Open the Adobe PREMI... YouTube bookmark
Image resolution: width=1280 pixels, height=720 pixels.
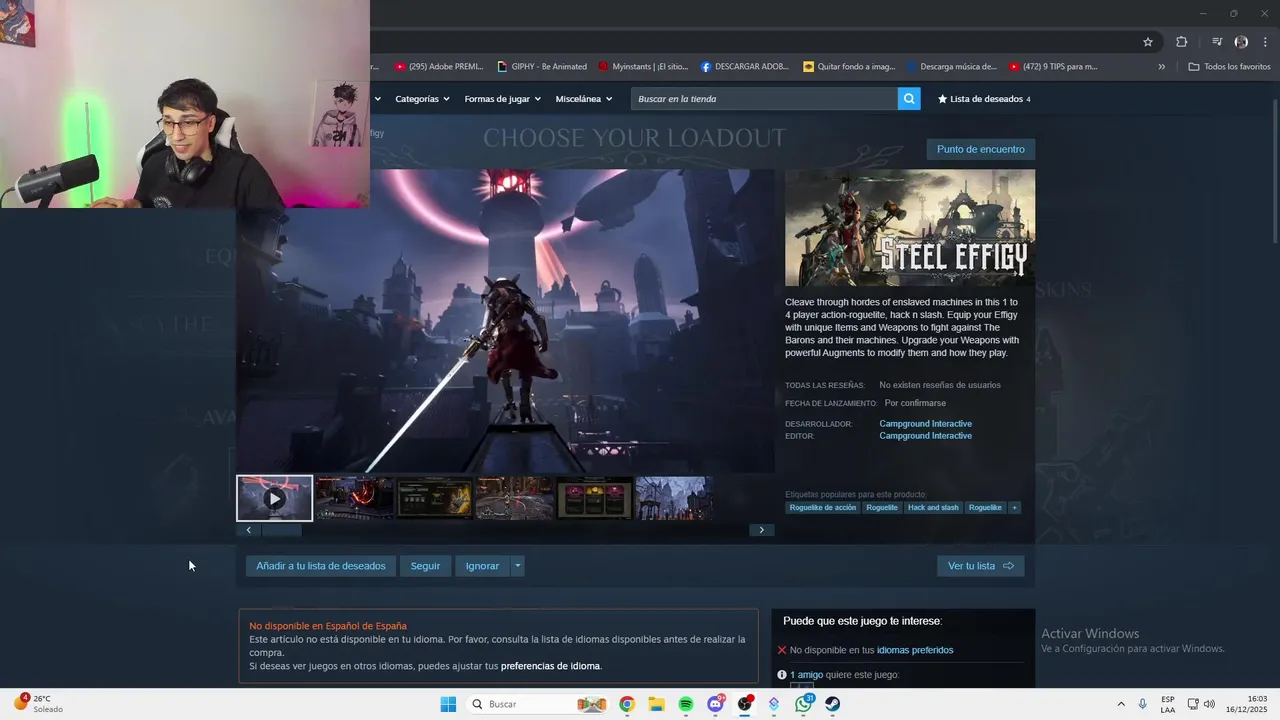438,67
